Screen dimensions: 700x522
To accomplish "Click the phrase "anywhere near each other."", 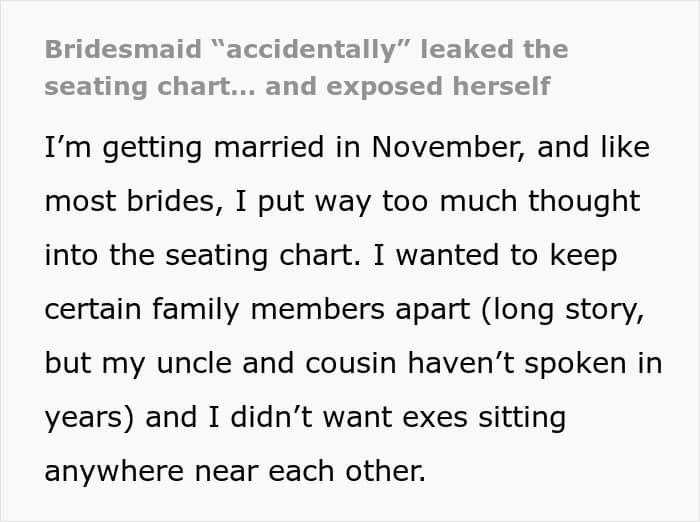I will 235,470.
